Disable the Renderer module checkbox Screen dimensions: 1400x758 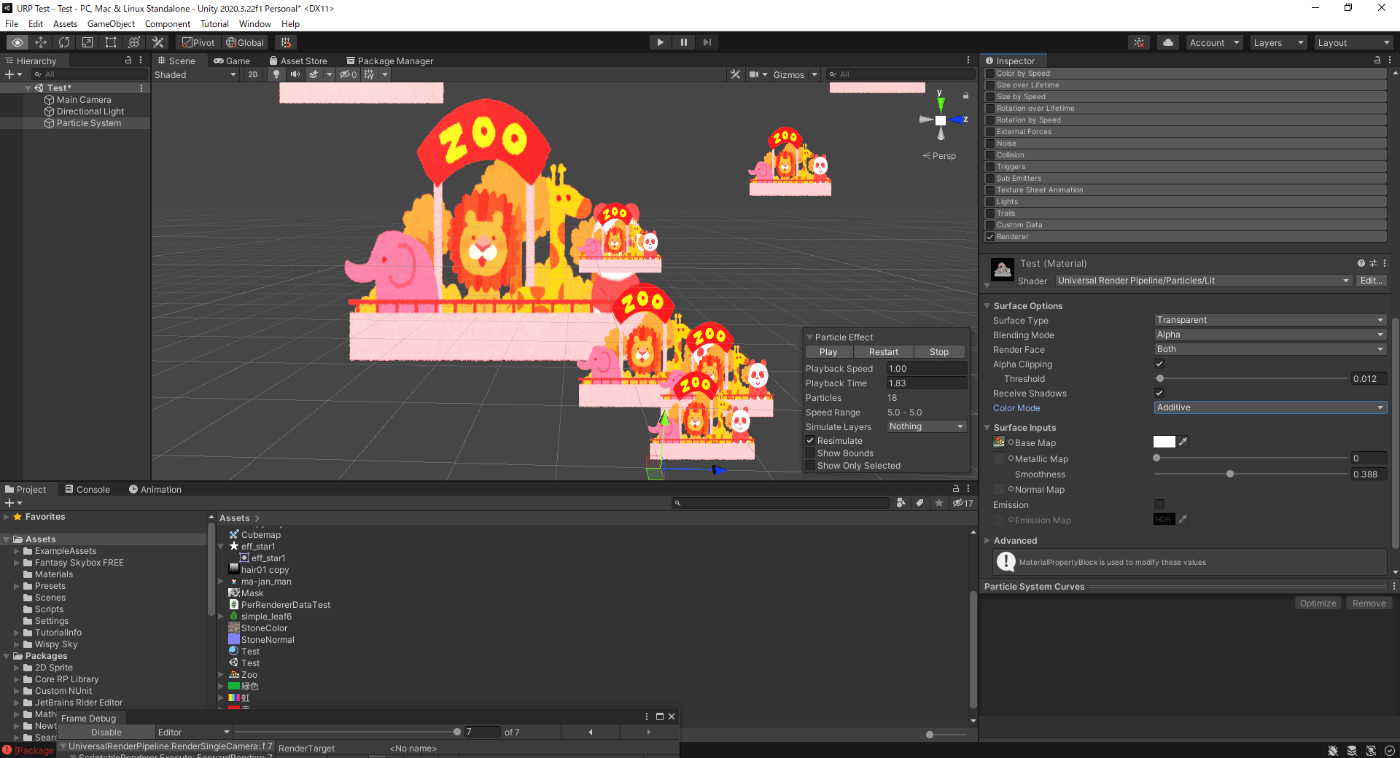[x=991, y=237]
